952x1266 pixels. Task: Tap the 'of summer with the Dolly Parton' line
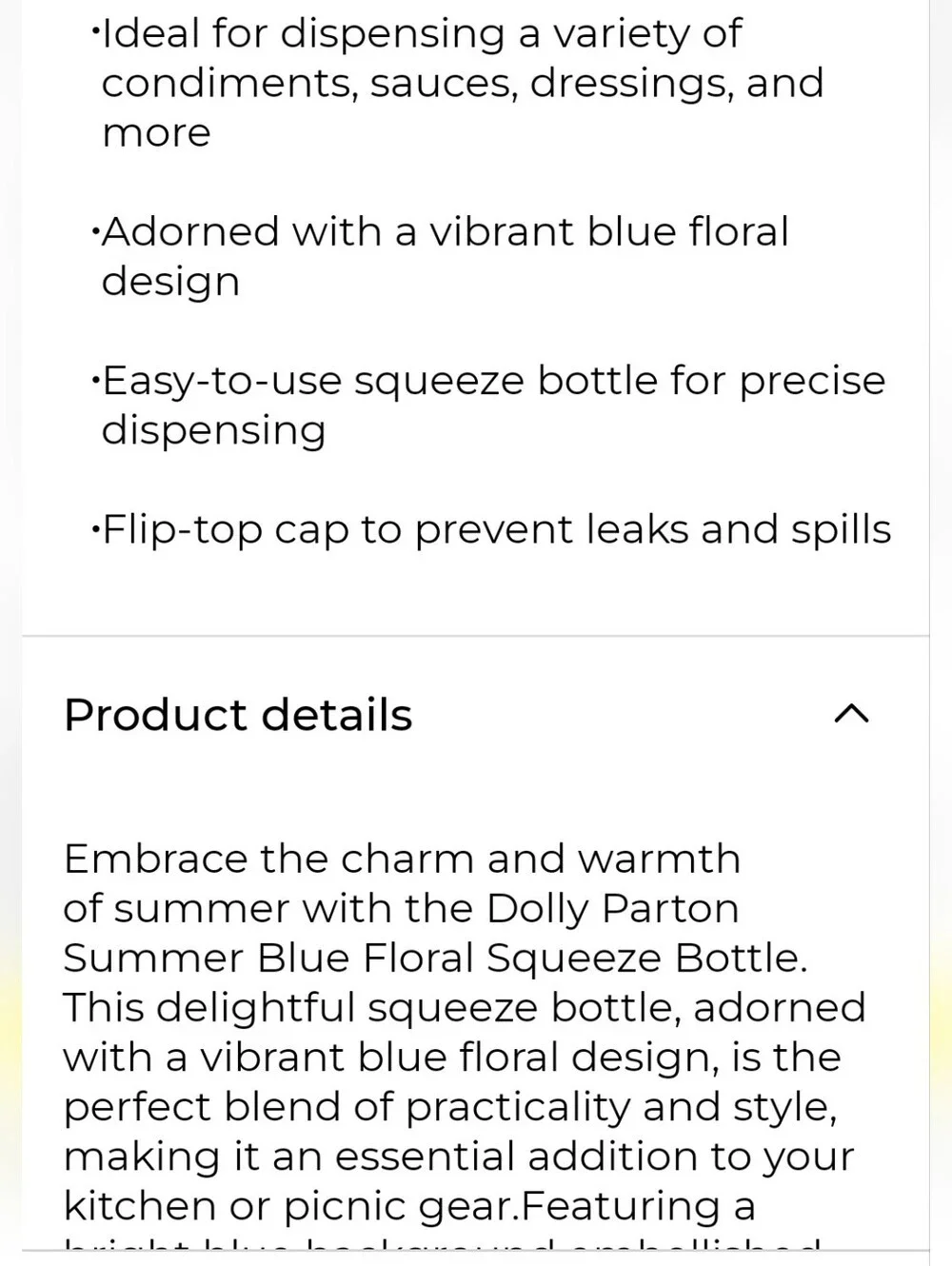click(x=401, y=909)
